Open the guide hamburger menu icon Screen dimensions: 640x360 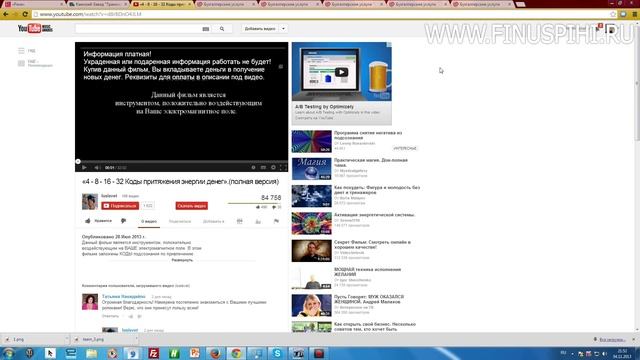pos(21,51)
